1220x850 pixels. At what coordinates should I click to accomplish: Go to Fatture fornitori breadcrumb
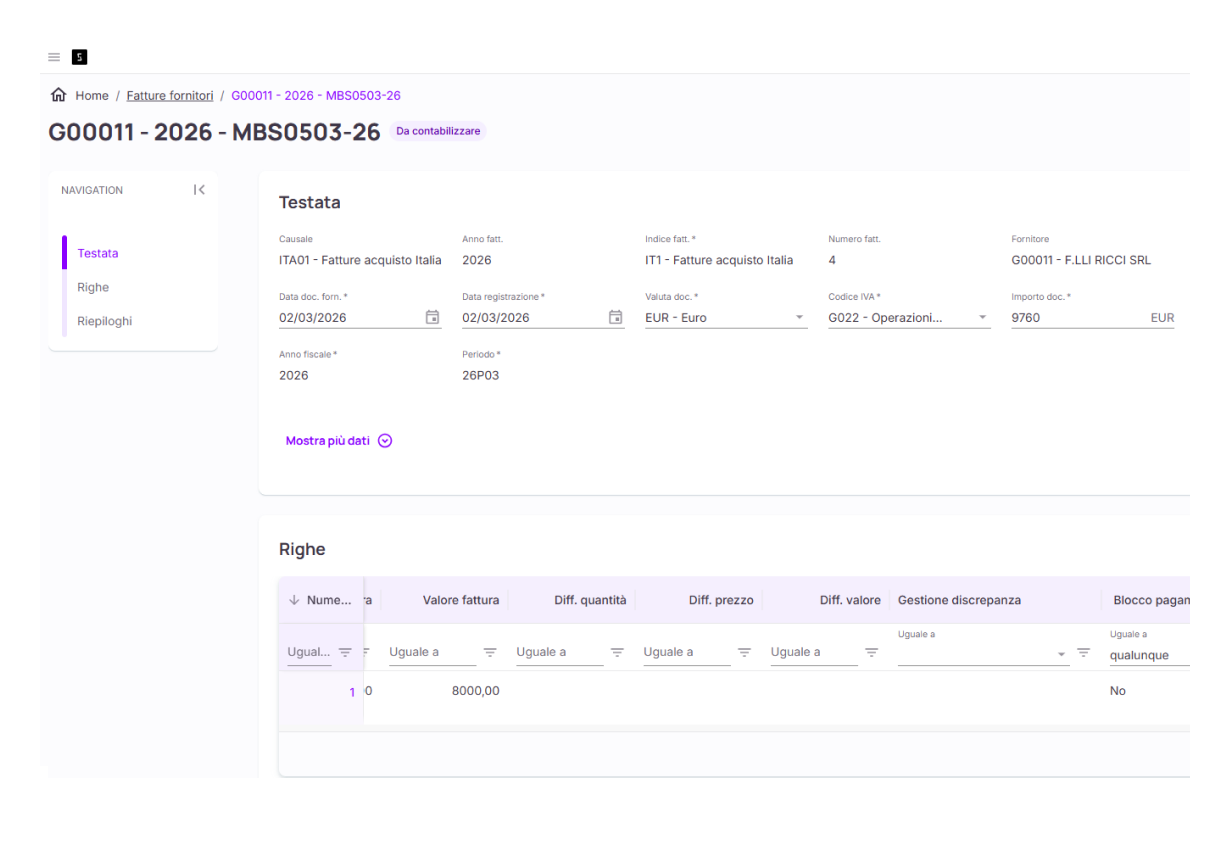point(170,95)
